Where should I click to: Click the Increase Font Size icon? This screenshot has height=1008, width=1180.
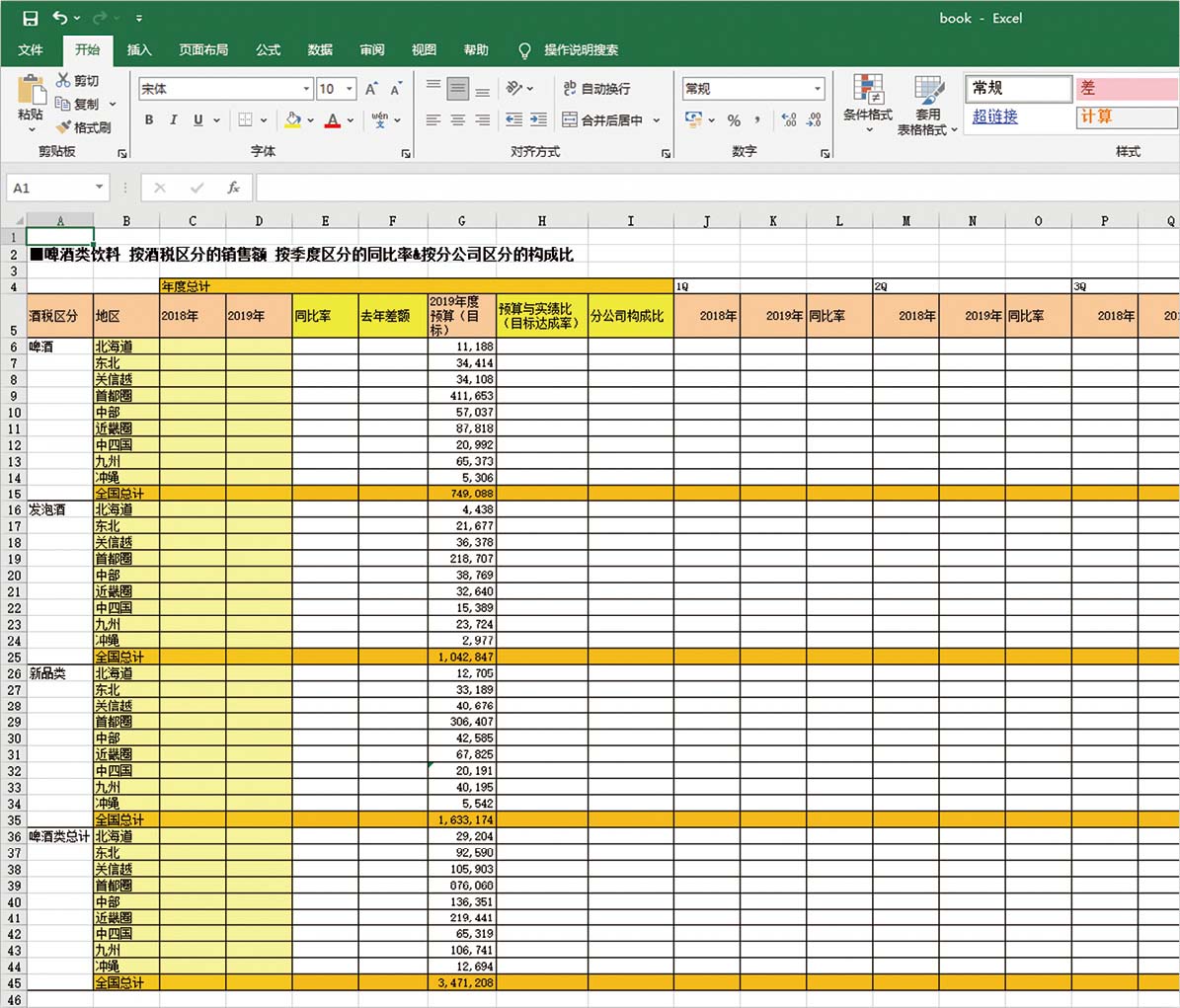[371, 89]
